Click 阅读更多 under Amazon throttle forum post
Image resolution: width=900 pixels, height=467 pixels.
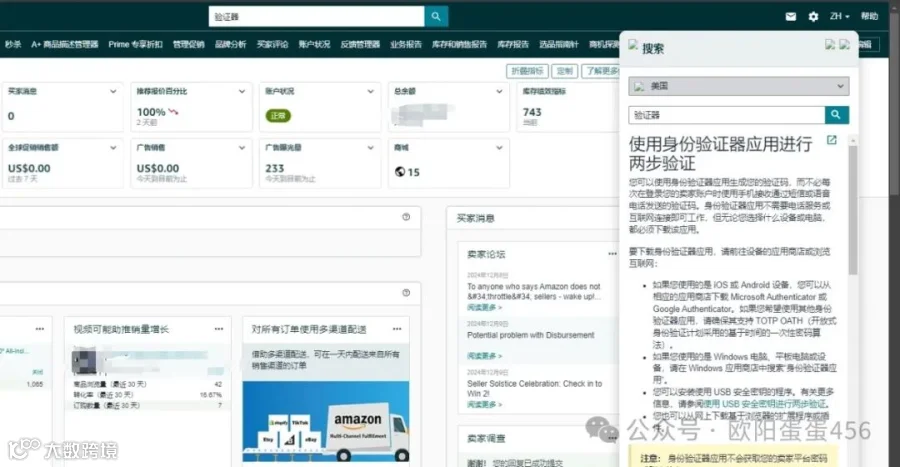click(x=484, y=308)
